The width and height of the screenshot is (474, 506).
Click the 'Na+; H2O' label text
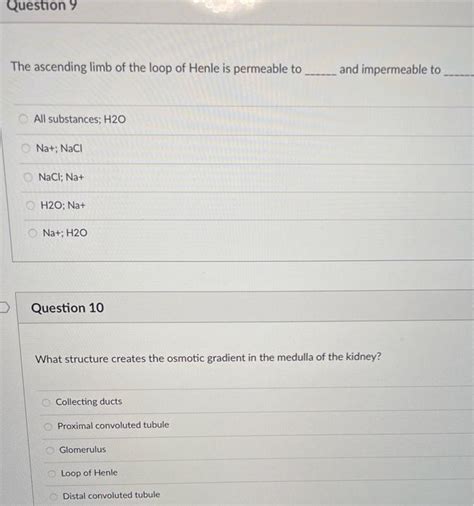[x=65, y=233]
